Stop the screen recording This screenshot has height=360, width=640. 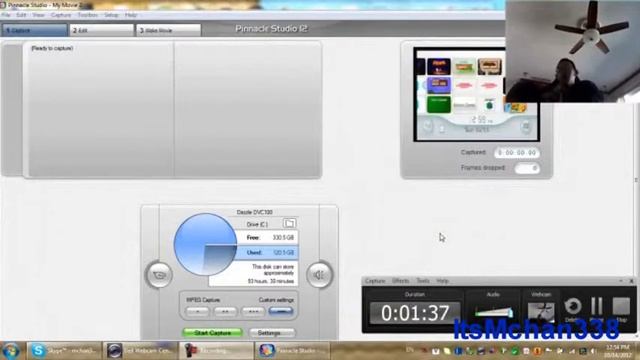[x=621, y=306]
